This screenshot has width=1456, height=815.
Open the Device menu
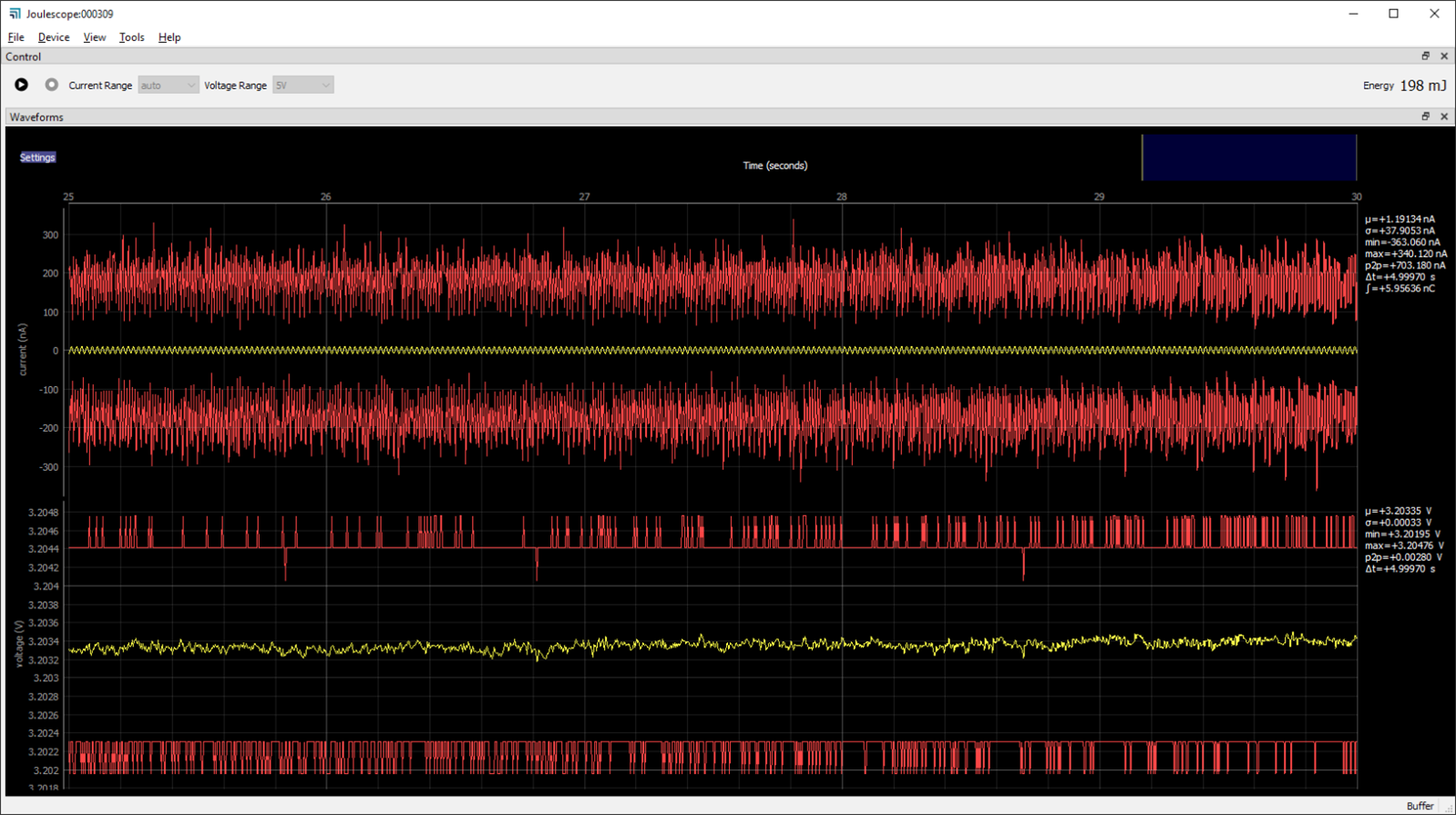(54, 37)
